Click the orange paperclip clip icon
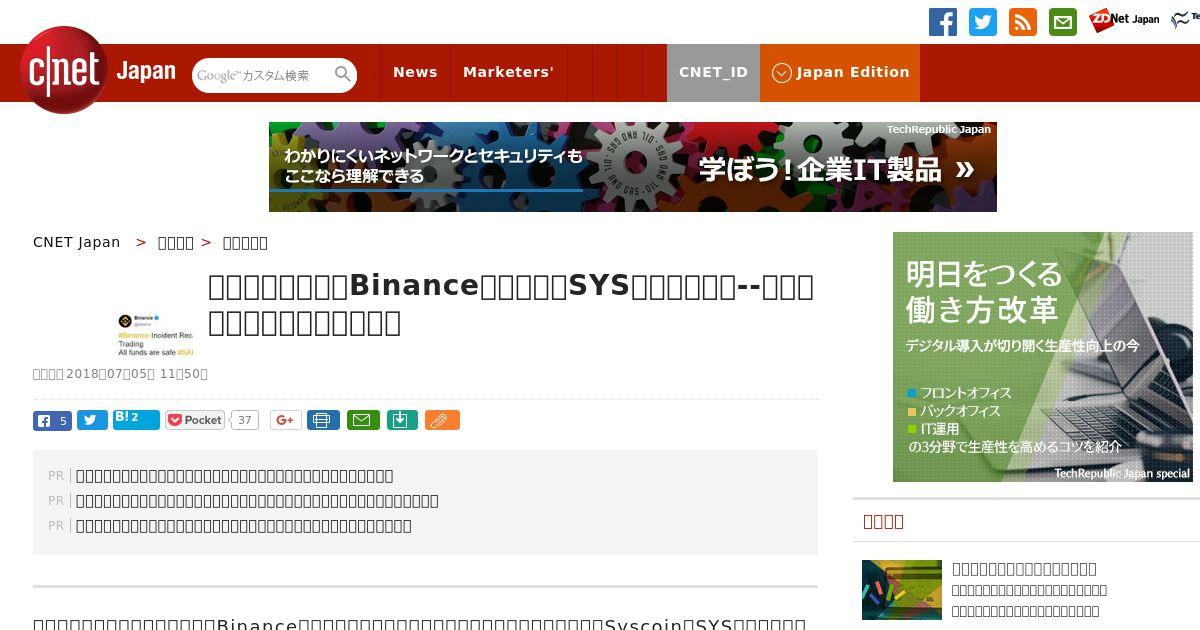Screen dimensions: 1200x630 (442, 420)
